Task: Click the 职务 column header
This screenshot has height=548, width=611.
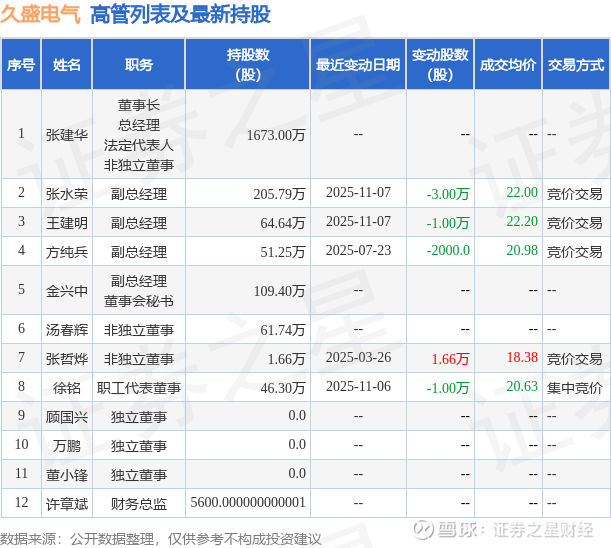Action: click(x=138, y=64)
